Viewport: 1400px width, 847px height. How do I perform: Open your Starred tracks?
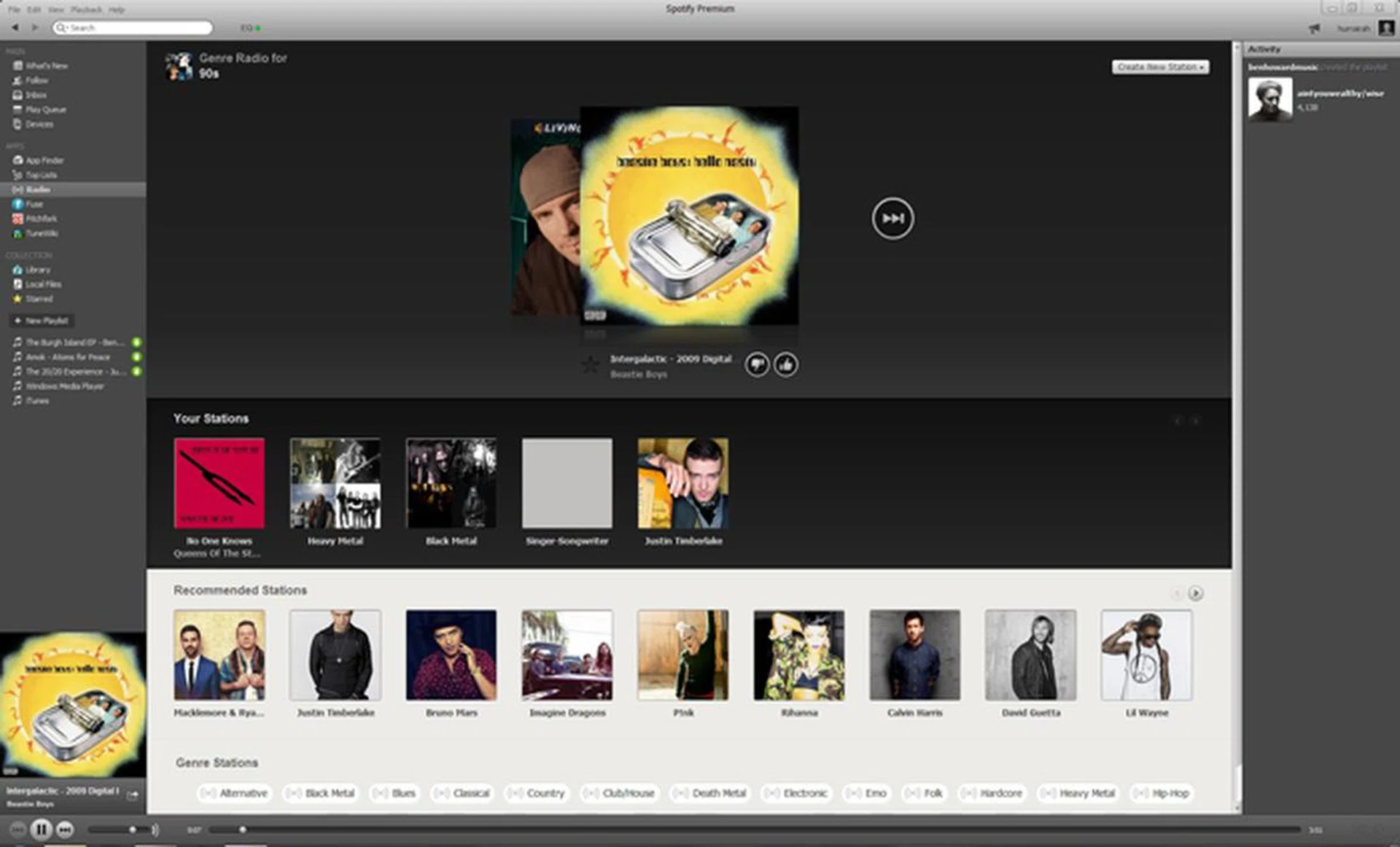click(x=39, y=298)
